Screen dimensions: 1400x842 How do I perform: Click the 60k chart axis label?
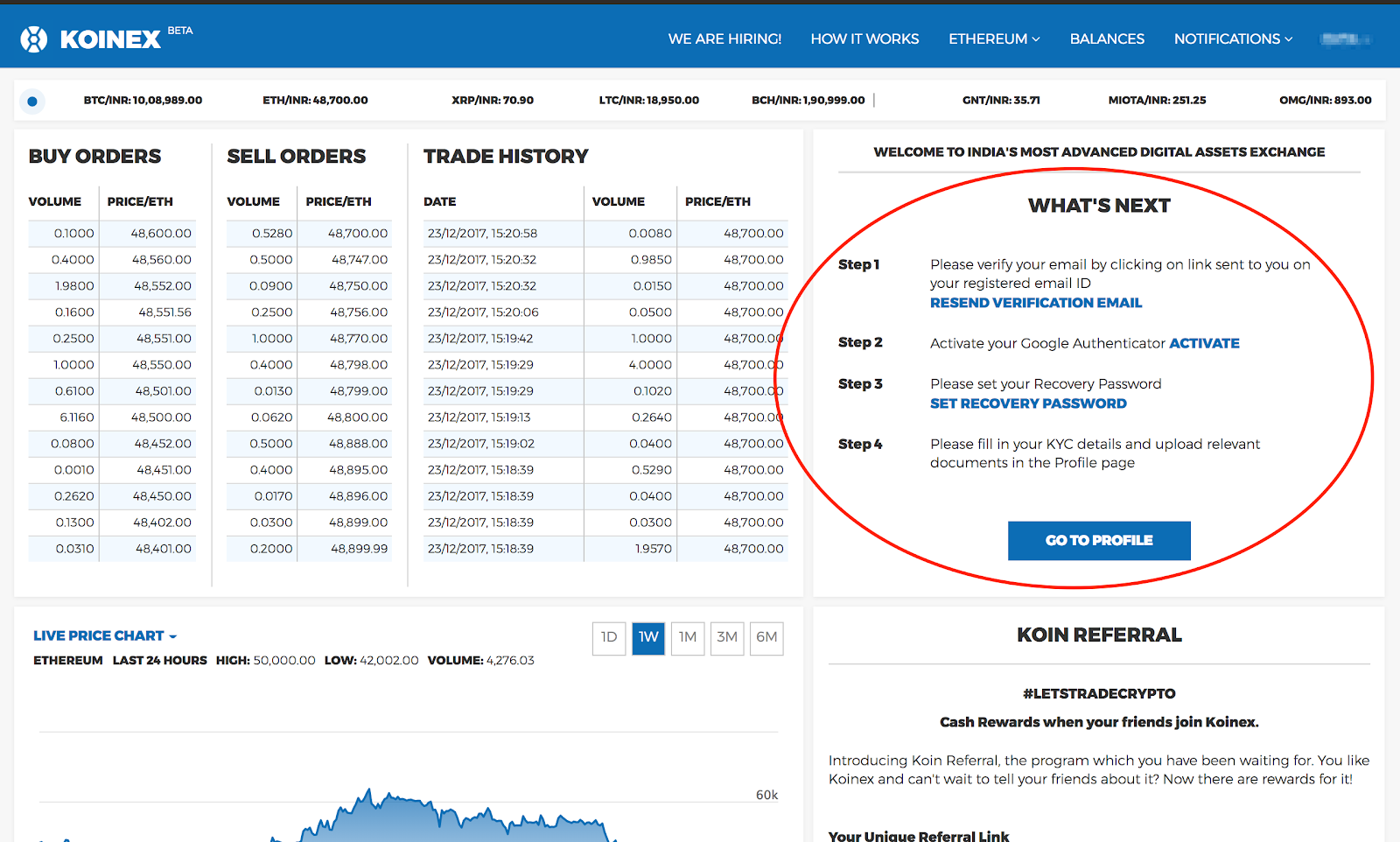[x=766, y=795]
